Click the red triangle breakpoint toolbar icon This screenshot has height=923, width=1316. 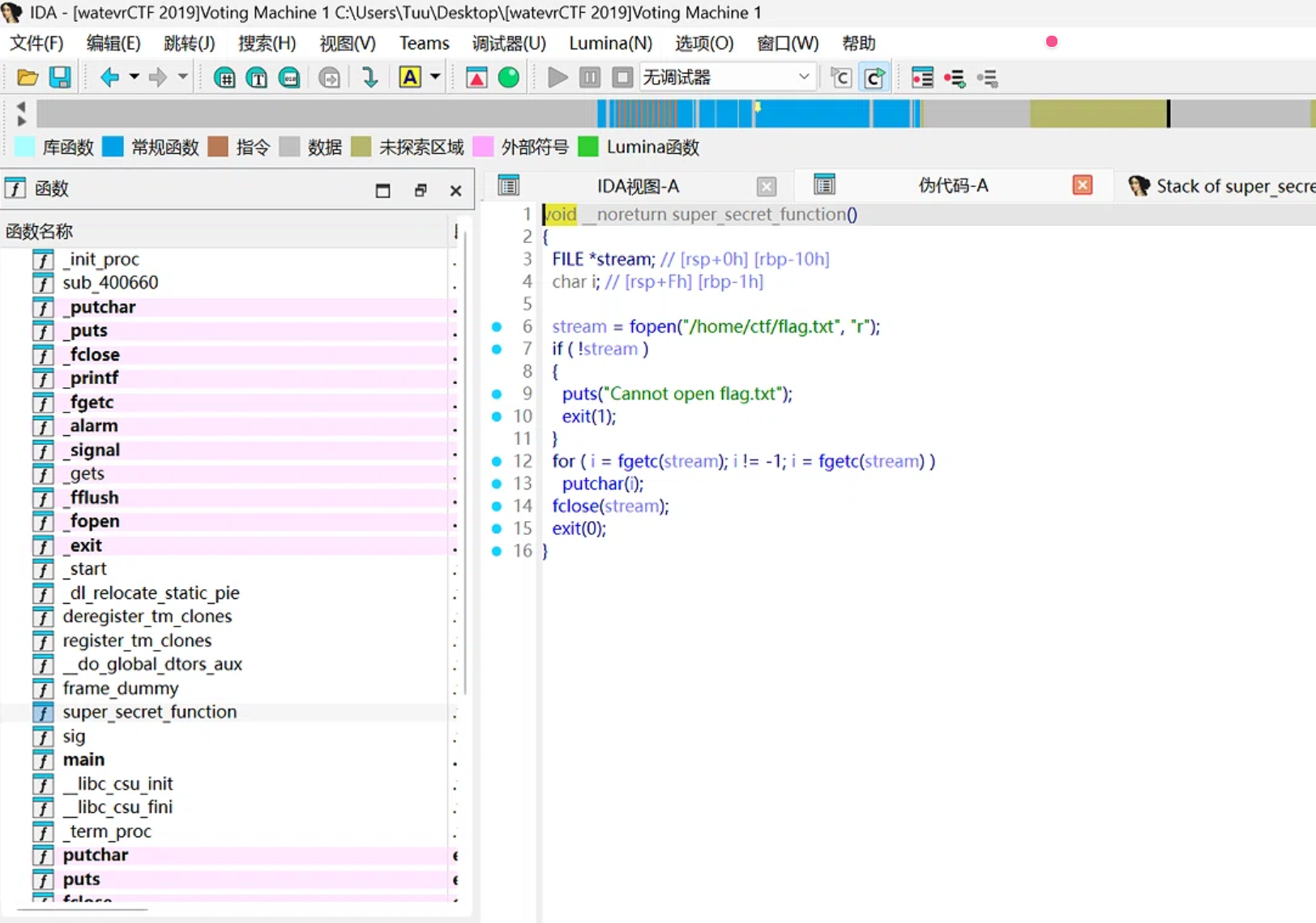coord(476,78)
